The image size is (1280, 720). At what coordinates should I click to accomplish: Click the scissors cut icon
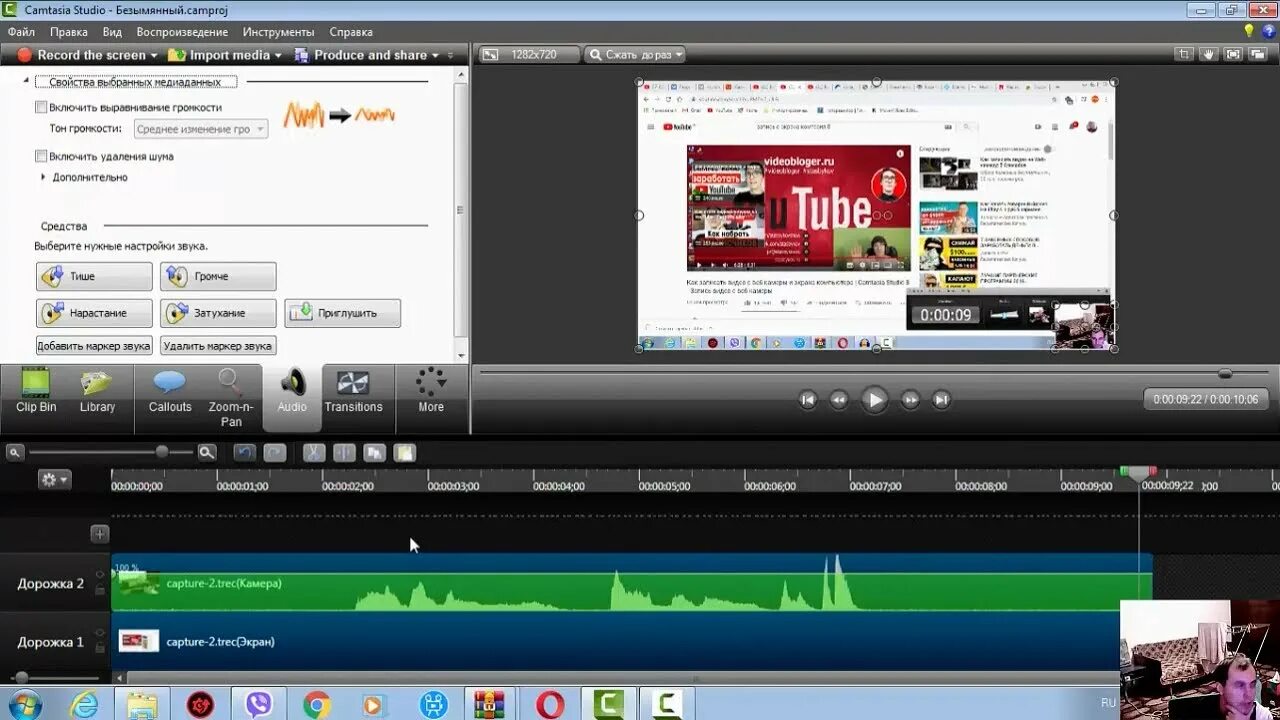pyautogui.click(x=314, y=453)
